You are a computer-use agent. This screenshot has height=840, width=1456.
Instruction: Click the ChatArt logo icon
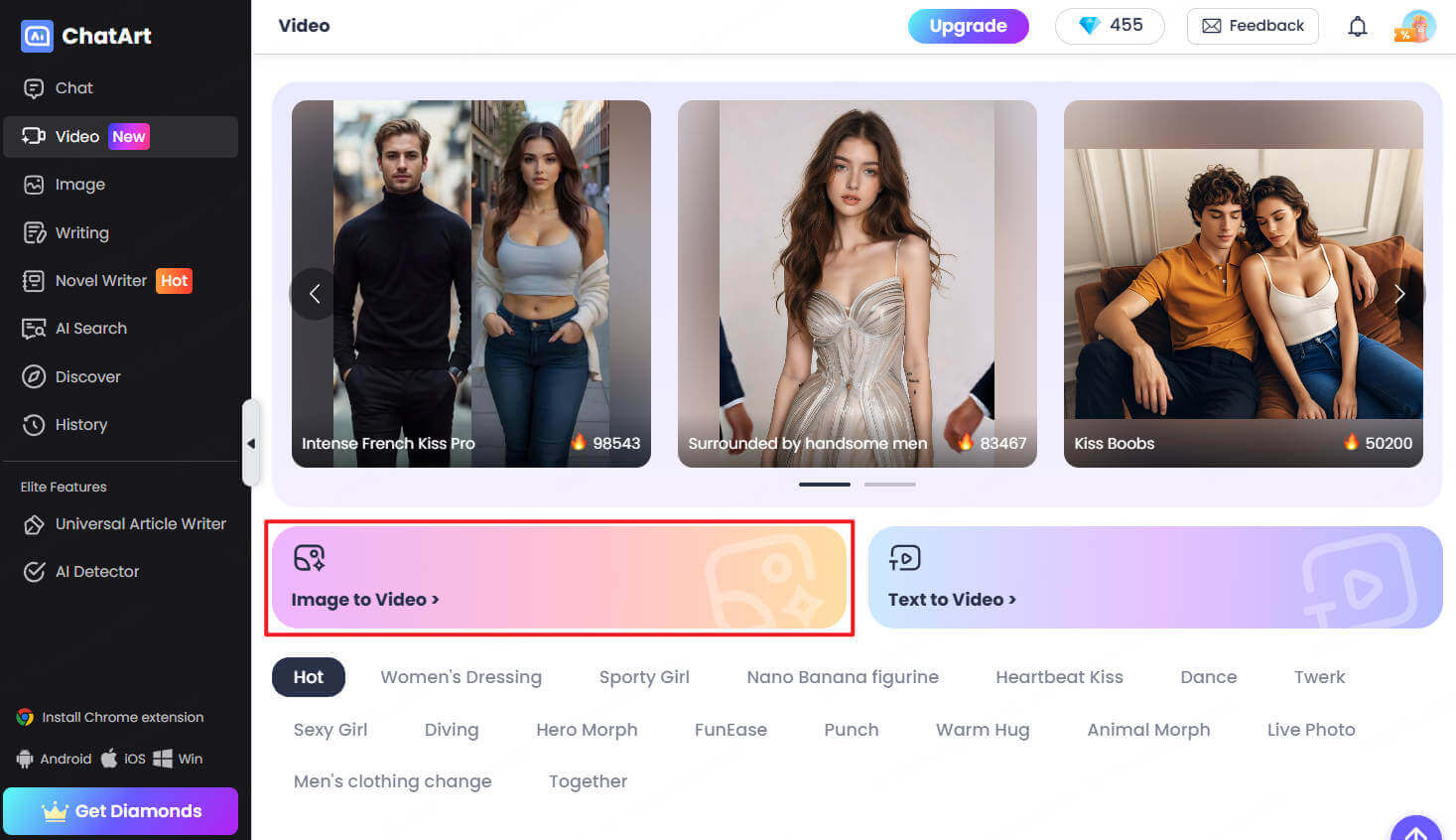[37, 36]
